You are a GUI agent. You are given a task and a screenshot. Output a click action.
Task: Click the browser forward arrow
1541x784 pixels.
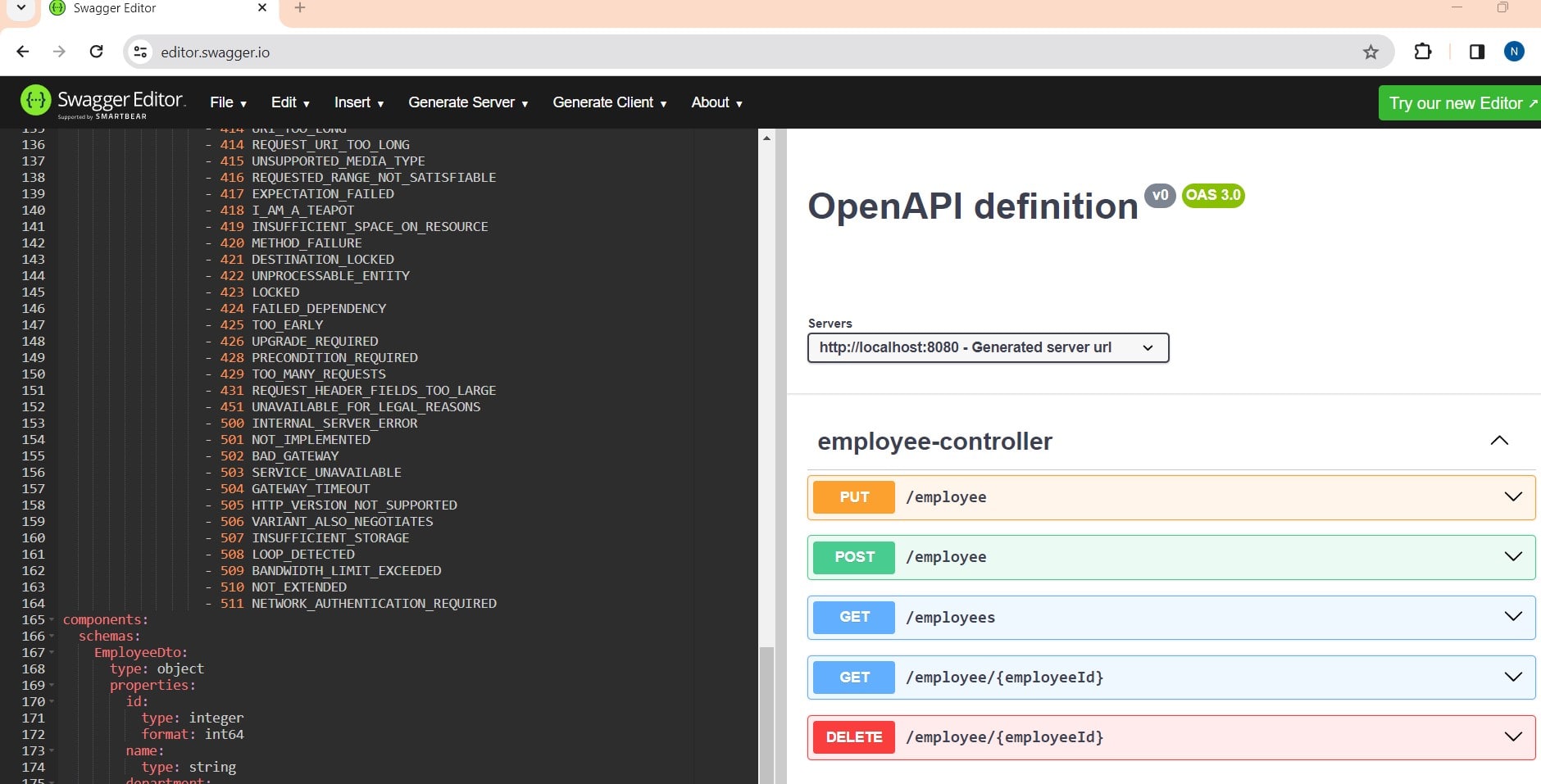[x=59, y=52]
